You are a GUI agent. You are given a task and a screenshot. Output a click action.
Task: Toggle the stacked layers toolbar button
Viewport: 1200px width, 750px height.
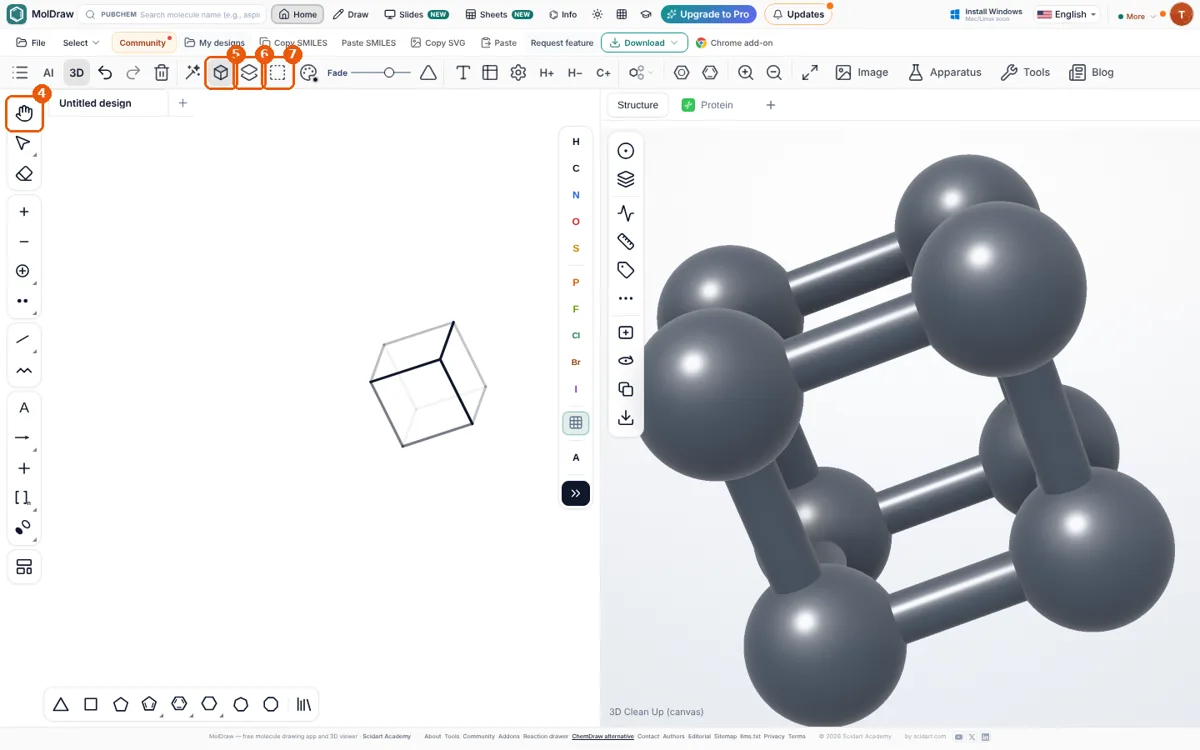pos(249,73)
